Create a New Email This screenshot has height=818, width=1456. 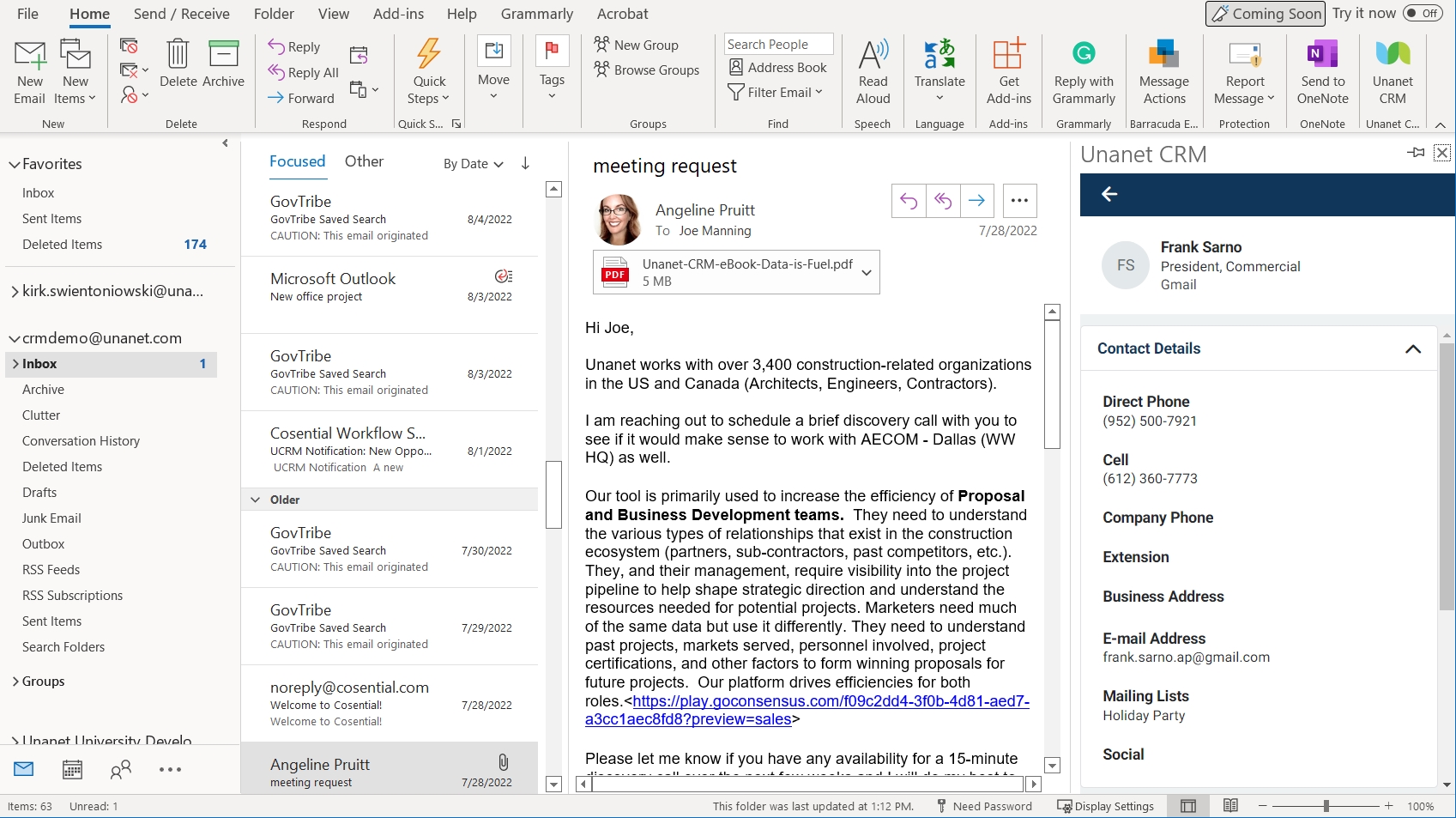click(30, 72)
